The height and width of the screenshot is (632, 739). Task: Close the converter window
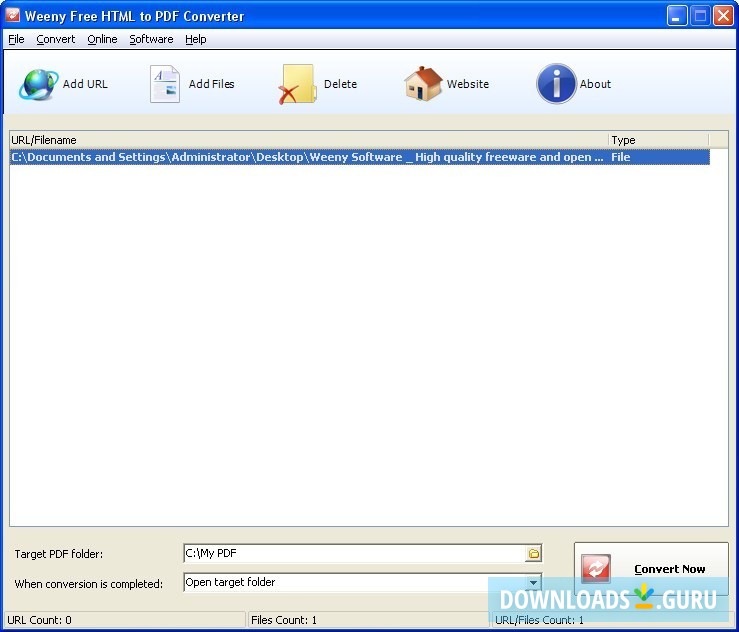click(x=723, y=16)
